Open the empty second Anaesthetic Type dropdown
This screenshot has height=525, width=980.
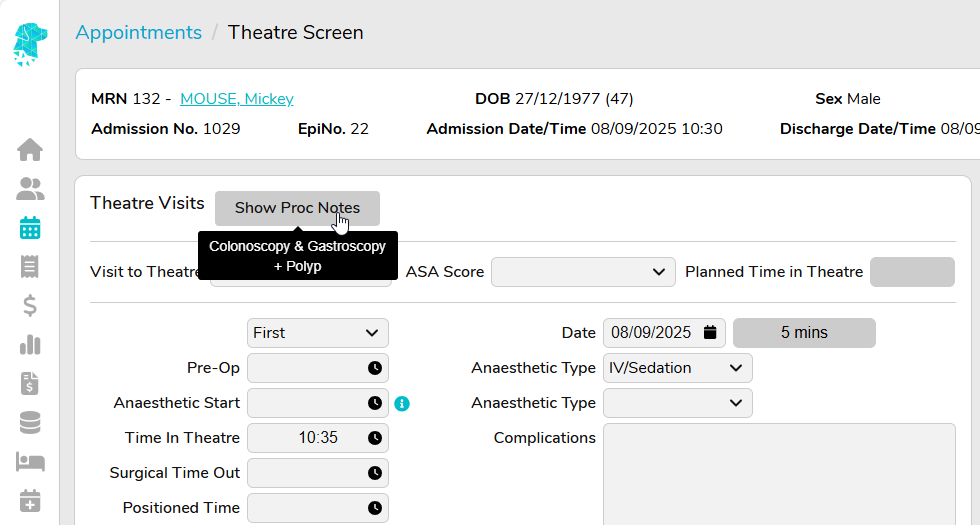(678, 403)
